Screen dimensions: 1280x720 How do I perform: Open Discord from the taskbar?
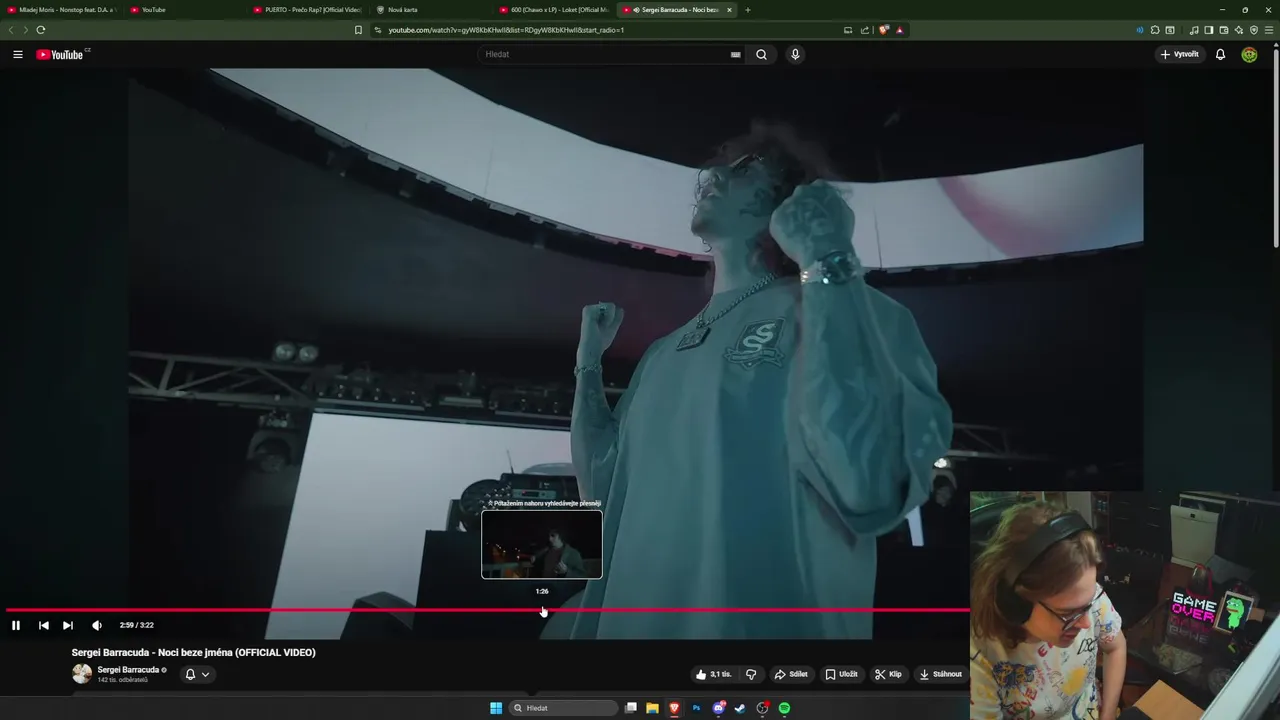[x=718, y=708]
